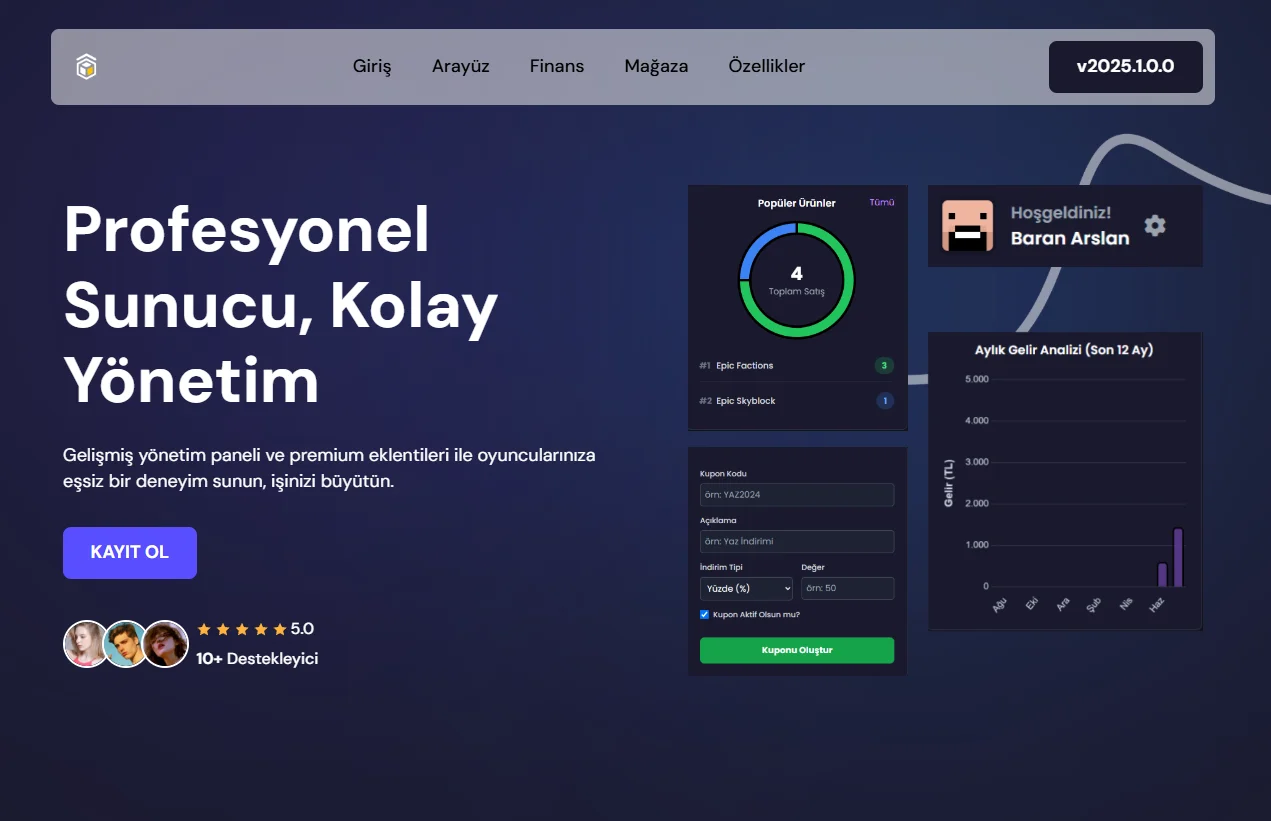
Task: Click the cube logo in the navbar
Action: 87,67
